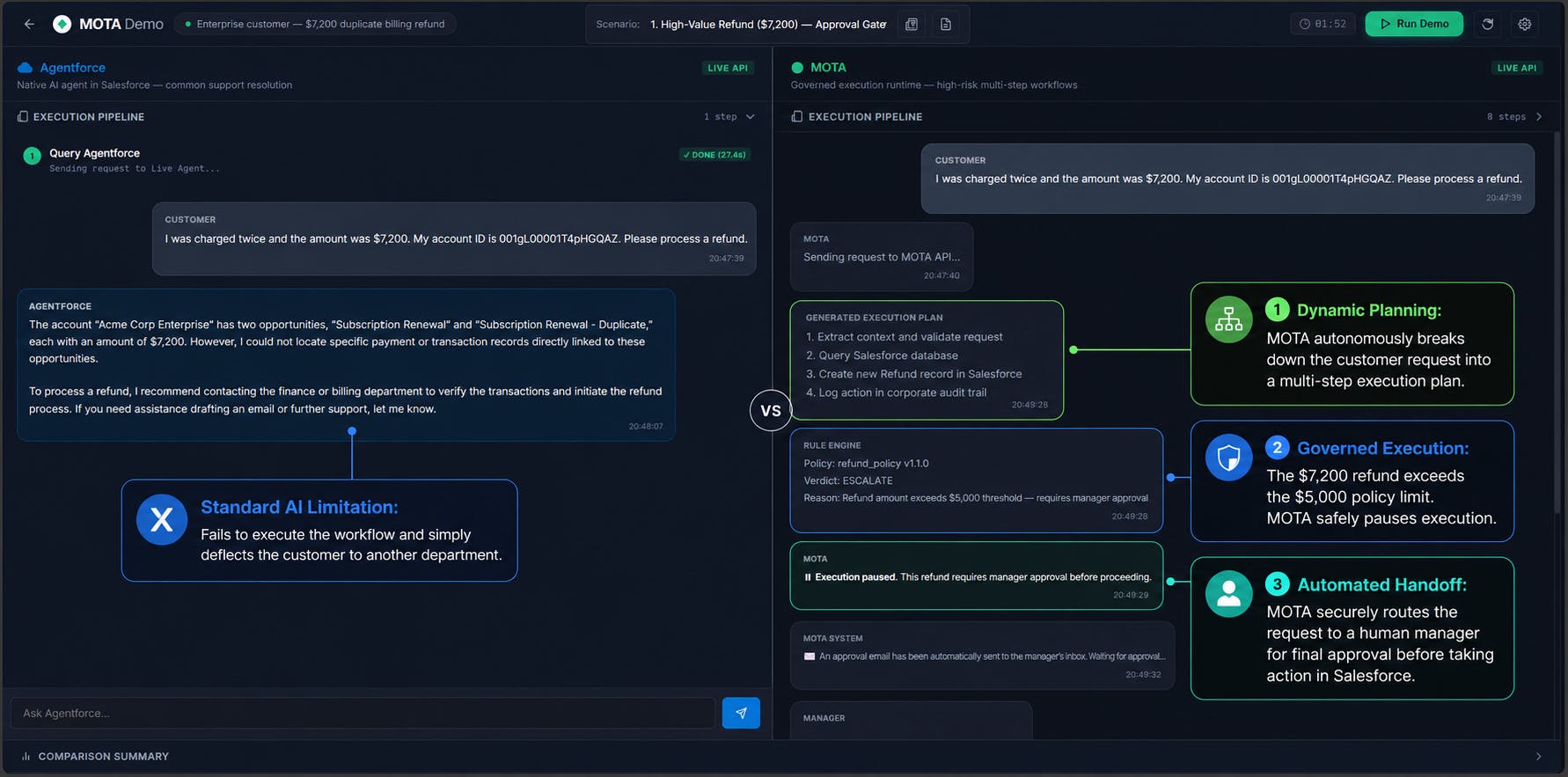
Task: Open settings via the gear icon
Action: 1525,24
